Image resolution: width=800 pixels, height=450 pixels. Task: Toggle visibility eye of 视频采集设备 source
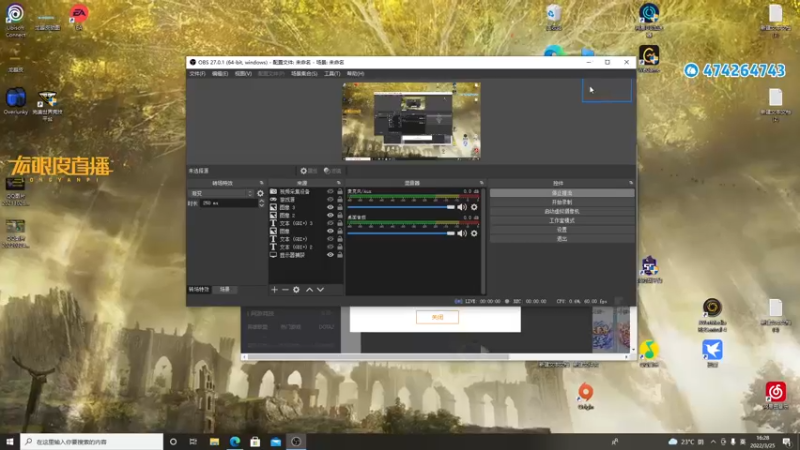tap(330, 191)
